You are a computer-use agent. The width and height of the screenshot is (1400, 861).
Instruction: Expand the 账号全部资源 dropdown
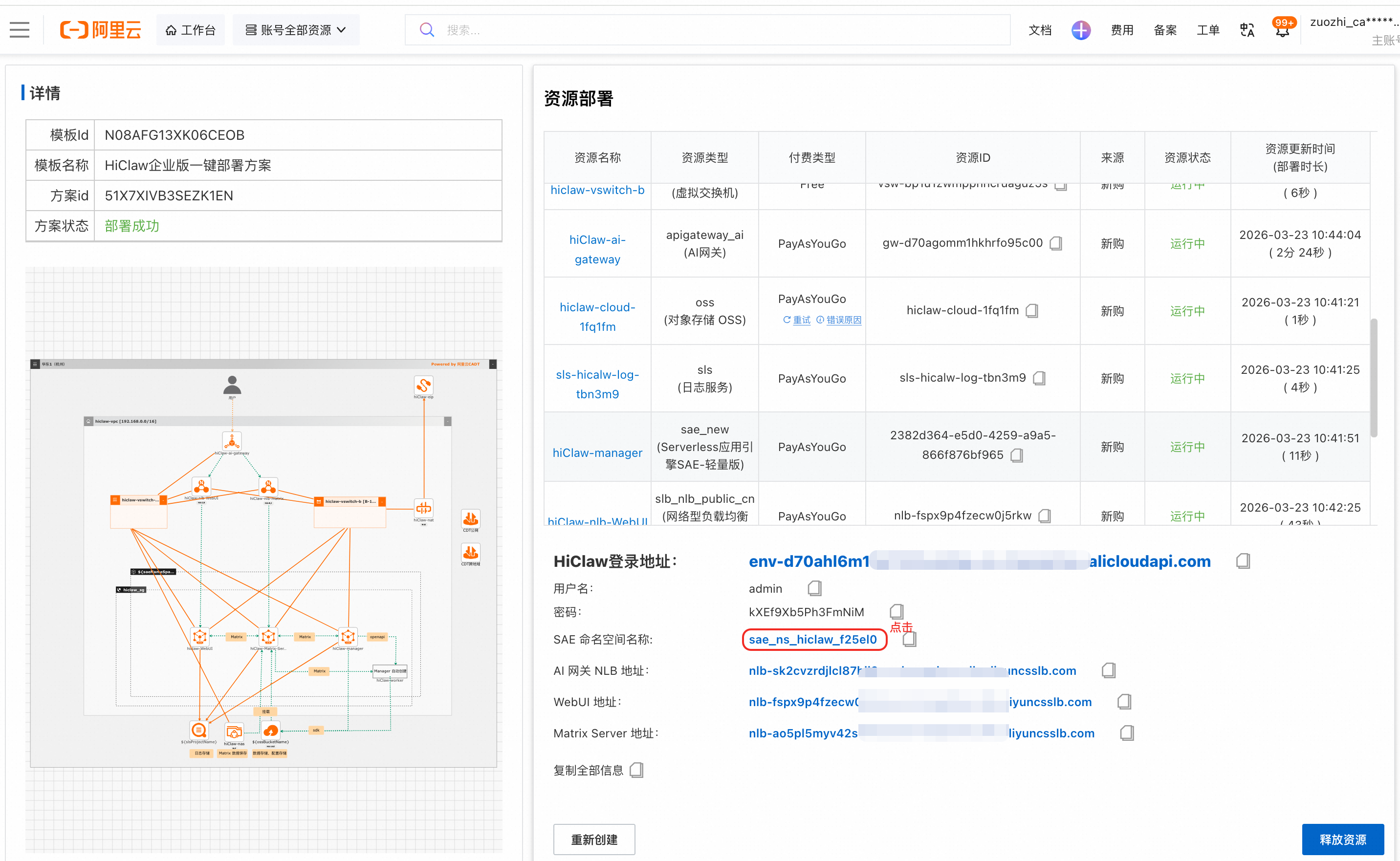tap(296, 30)
